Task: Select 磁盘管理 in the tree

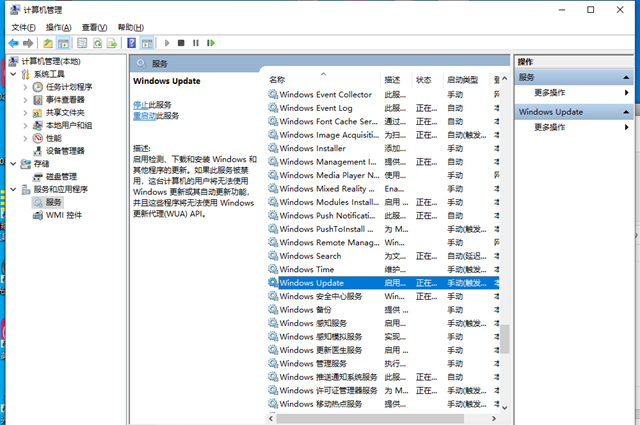Action: (x=61, y=177)
